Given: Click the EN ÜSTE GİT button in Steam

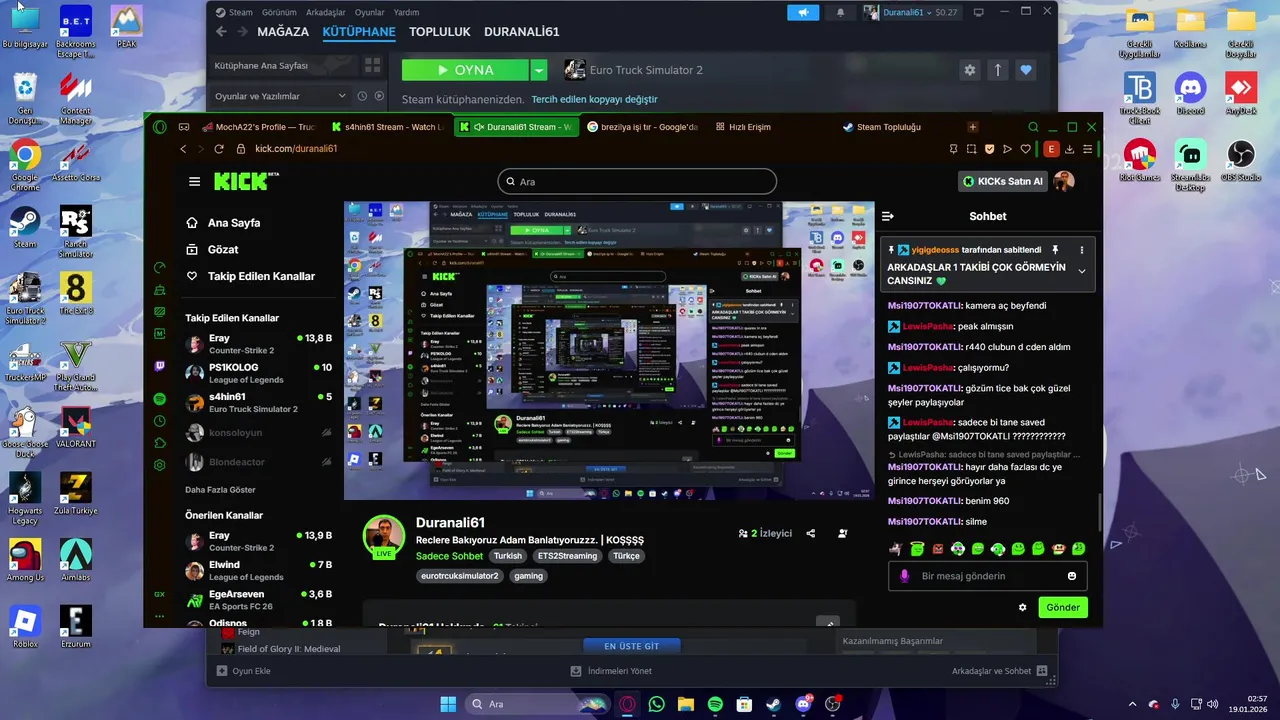Looking at the screenshot, I should coord(632,646).
